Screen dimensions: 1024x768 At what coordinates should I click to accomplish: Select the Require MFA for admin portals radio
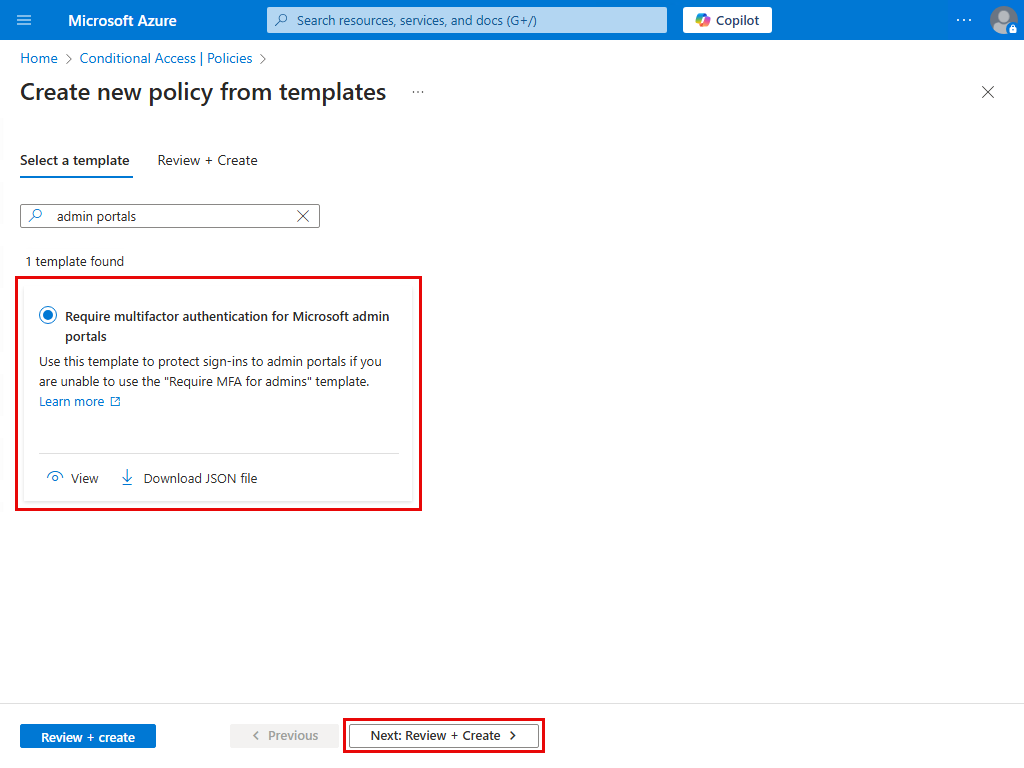48,315
